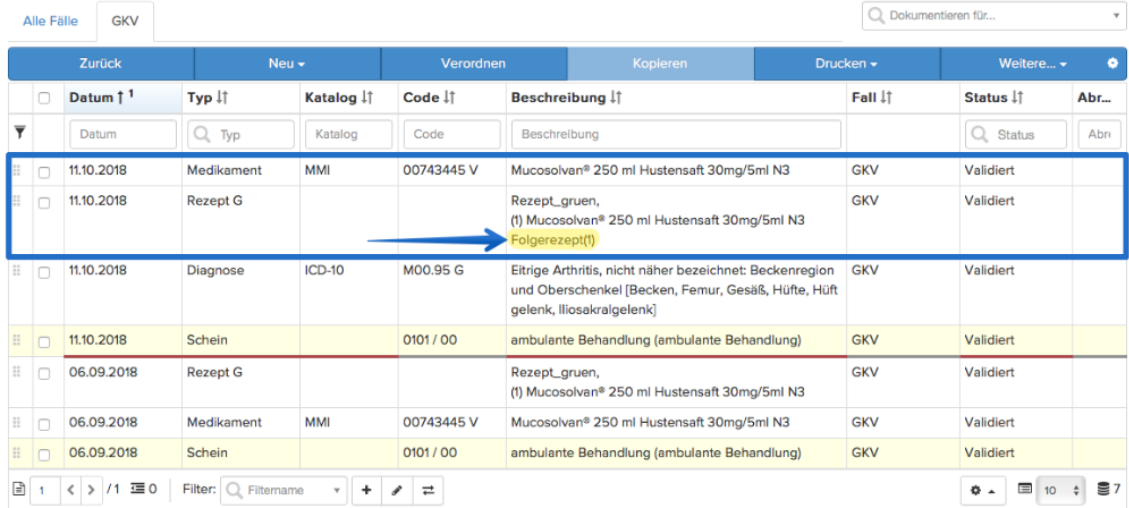Open the rows-per-page stepper showing 10
The image size is (1129, 508).
pos(1061,490)
